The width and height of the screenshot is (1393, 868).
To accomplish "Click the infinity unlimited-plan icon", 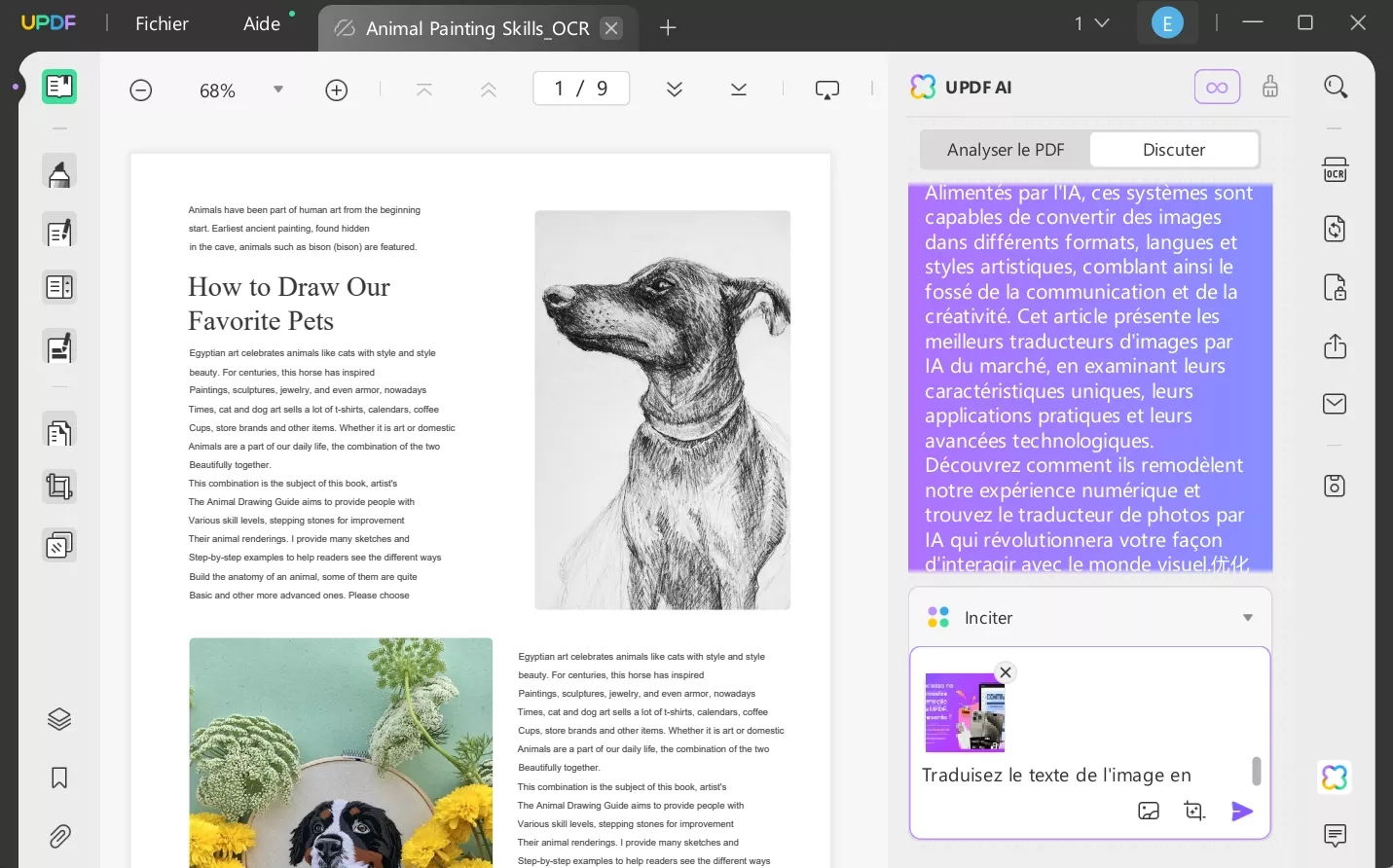I will 1217,88.
